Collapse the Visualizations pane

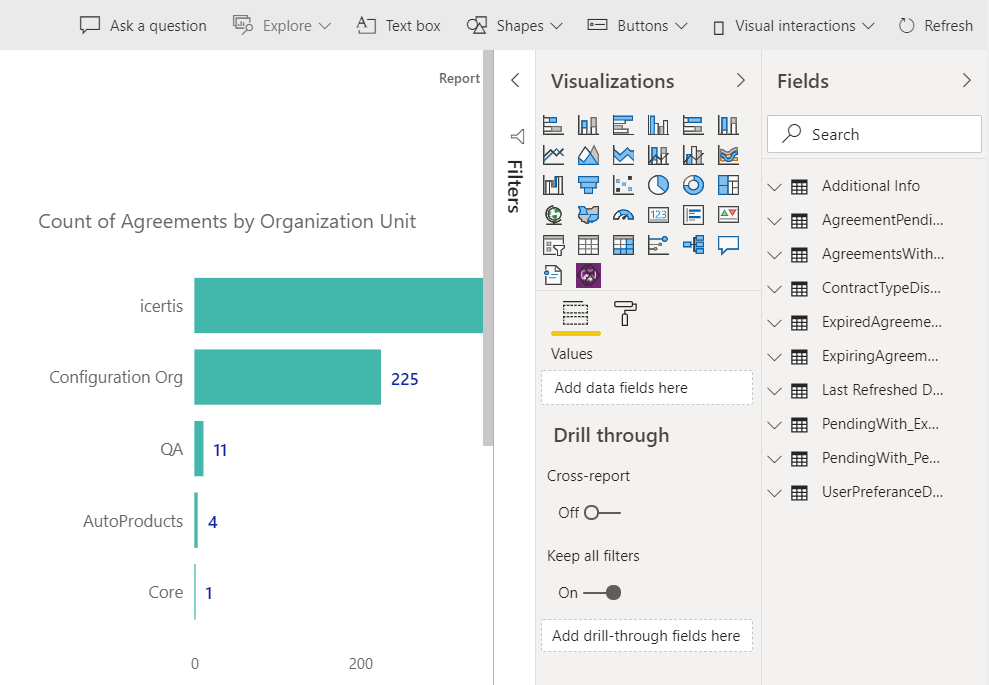(741, 81)
